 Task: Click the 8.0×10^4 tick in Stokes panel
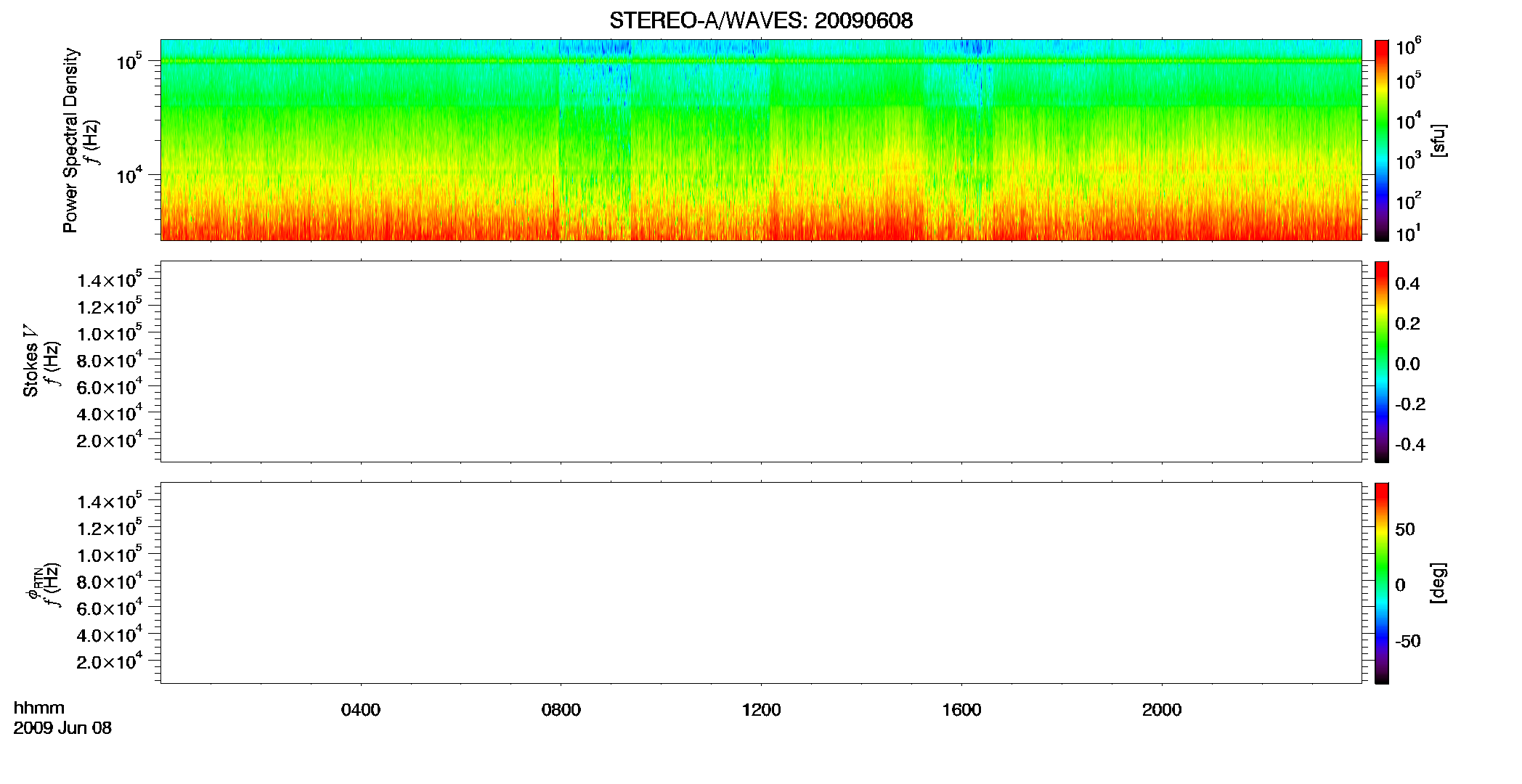(110, 360)
